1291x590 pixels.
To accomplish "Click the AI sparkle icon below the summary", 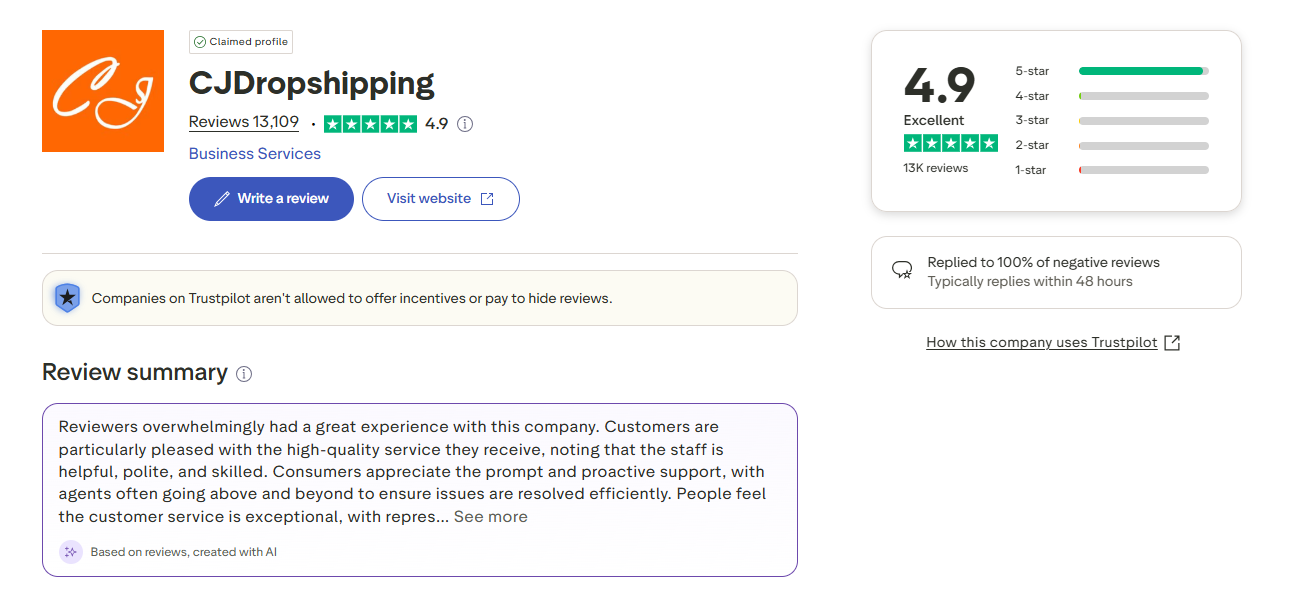I will (70, 551).
